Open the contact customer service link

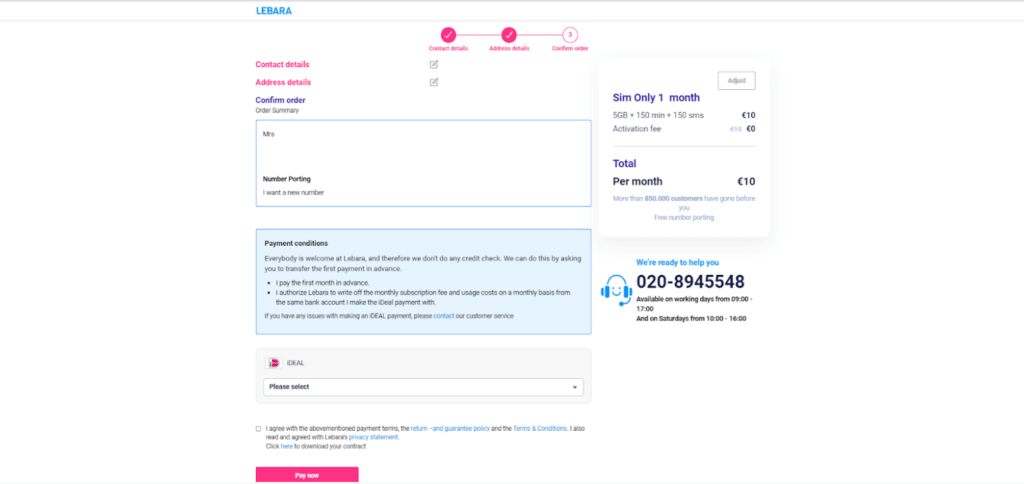[x=443, y=315]
